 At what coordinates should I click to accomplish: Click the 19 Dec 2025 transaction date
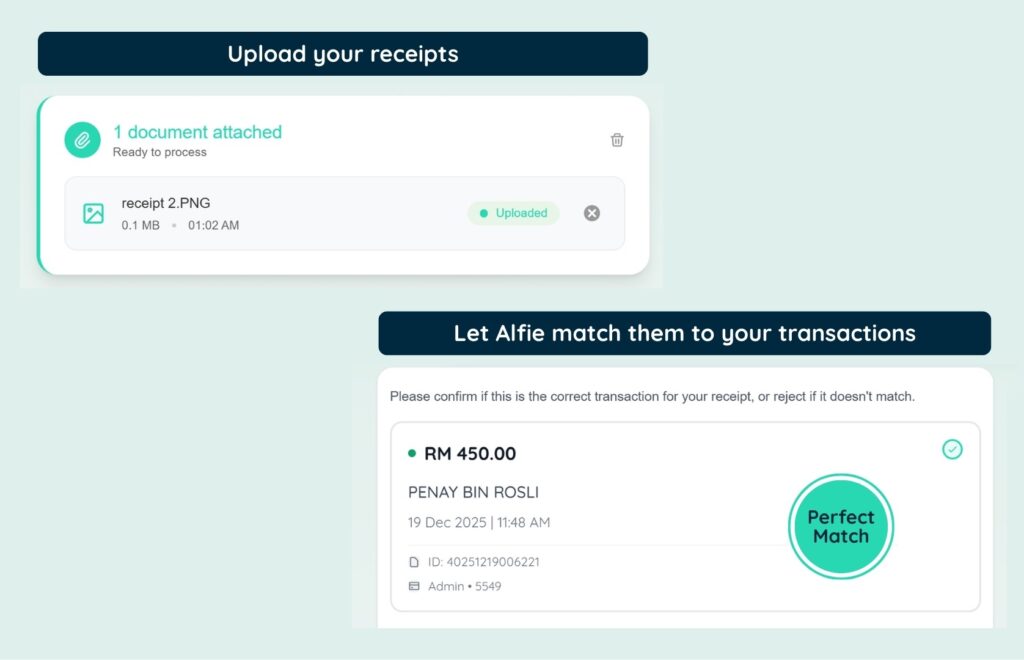(x=479, y=523)
